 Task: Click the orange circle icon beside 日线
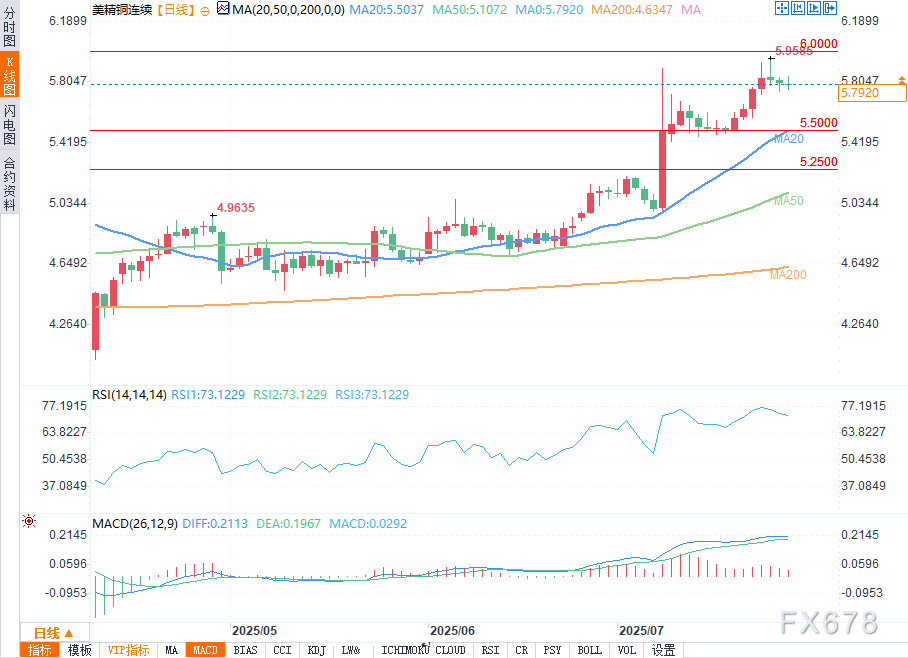tap(205, 11)
